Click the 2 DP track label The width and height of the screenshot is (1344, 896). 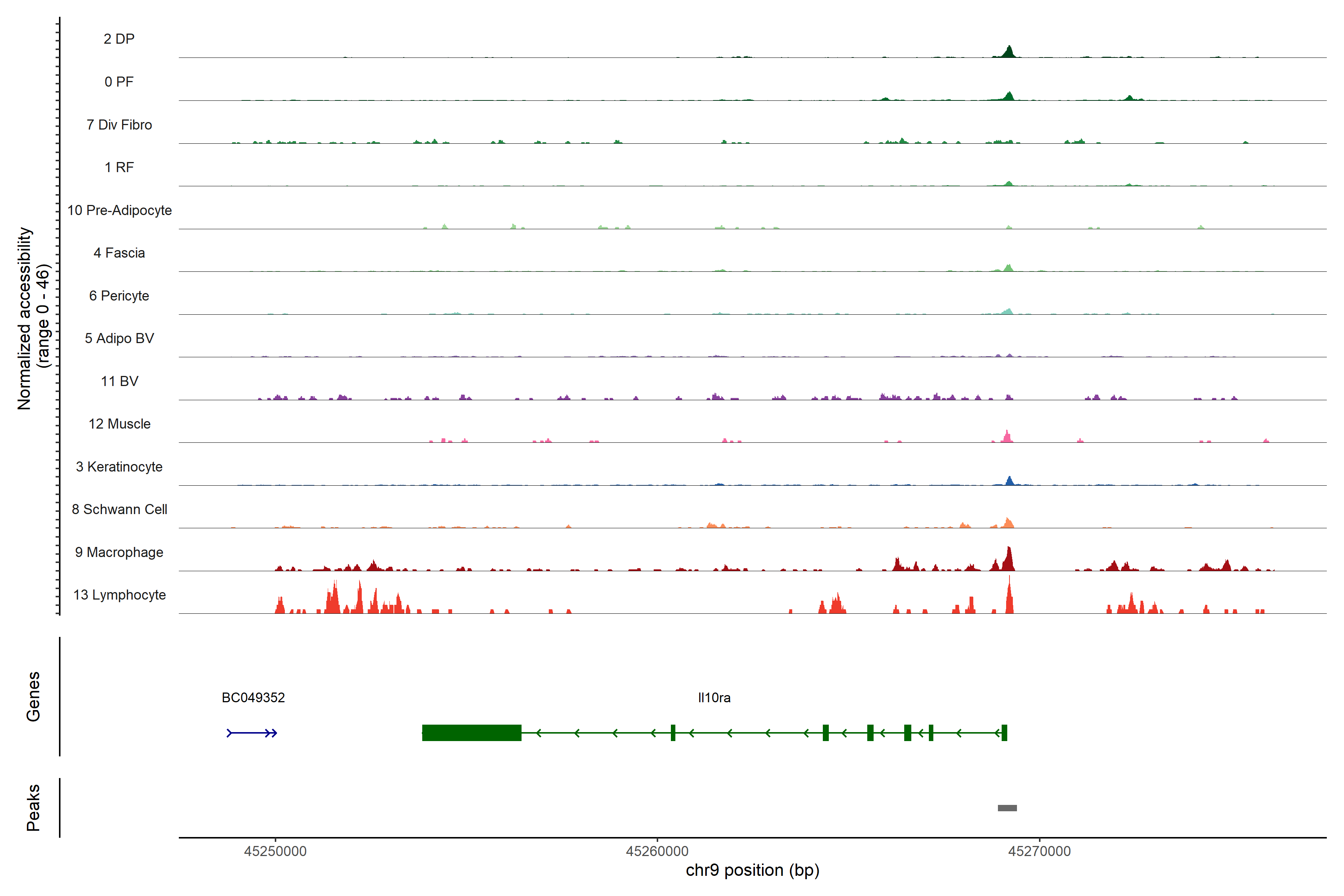click(x=119, y=39)
